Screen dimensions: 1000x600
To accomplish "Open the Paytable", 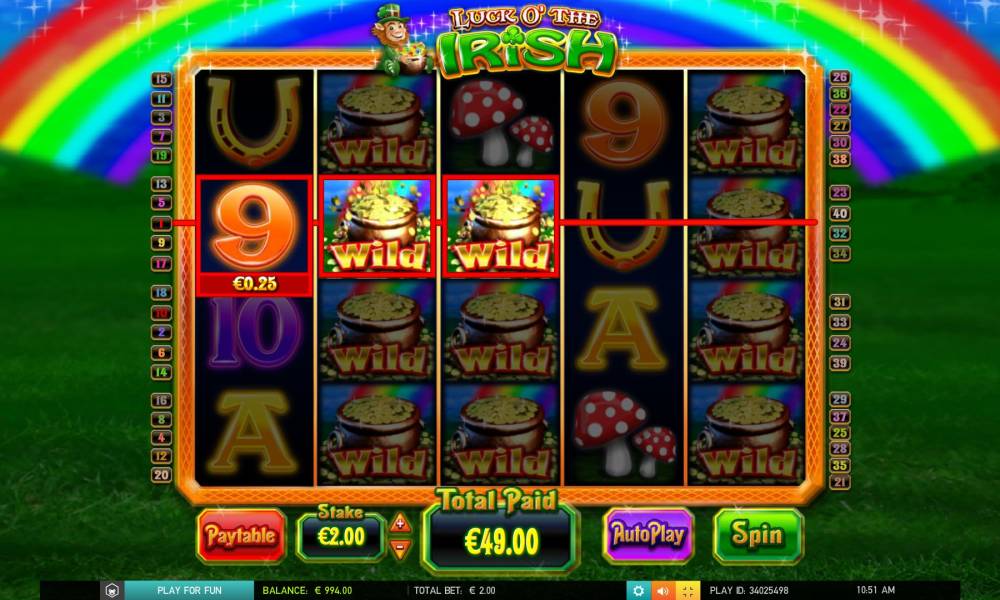I will pyautogui.click(x=241, y=536).
